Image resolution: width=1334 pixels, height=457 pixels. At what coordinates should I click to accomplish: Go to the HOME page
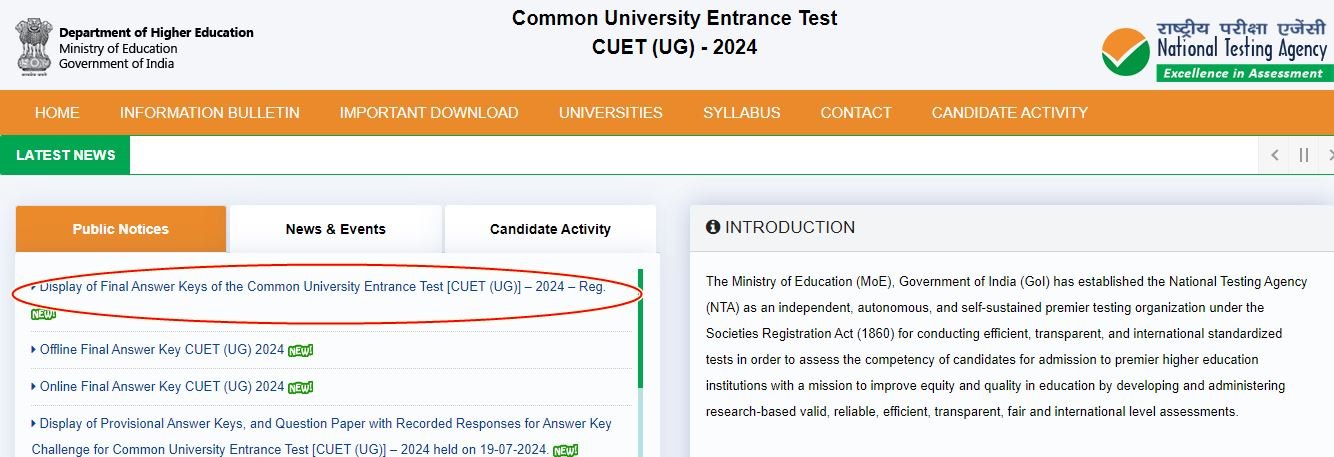coord(57,113)
